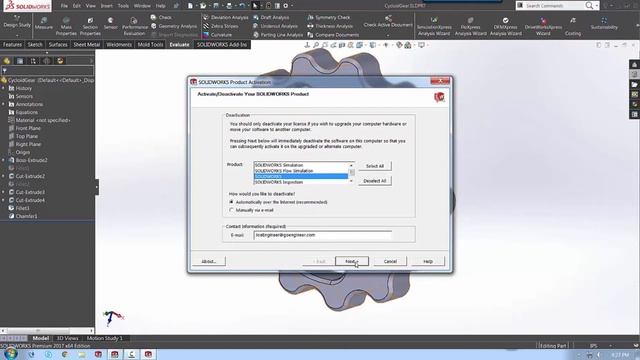Toggle Curvature display

tap(218, 35)
